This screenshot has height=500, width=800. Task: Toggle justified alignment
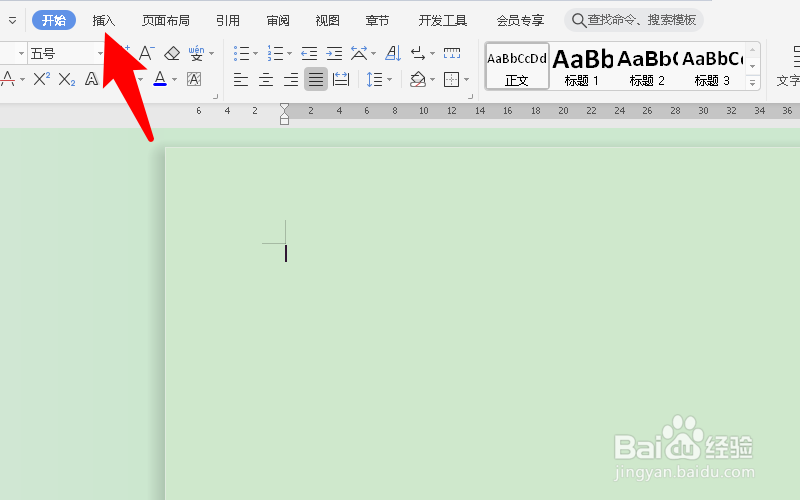(x=316, y=79)
